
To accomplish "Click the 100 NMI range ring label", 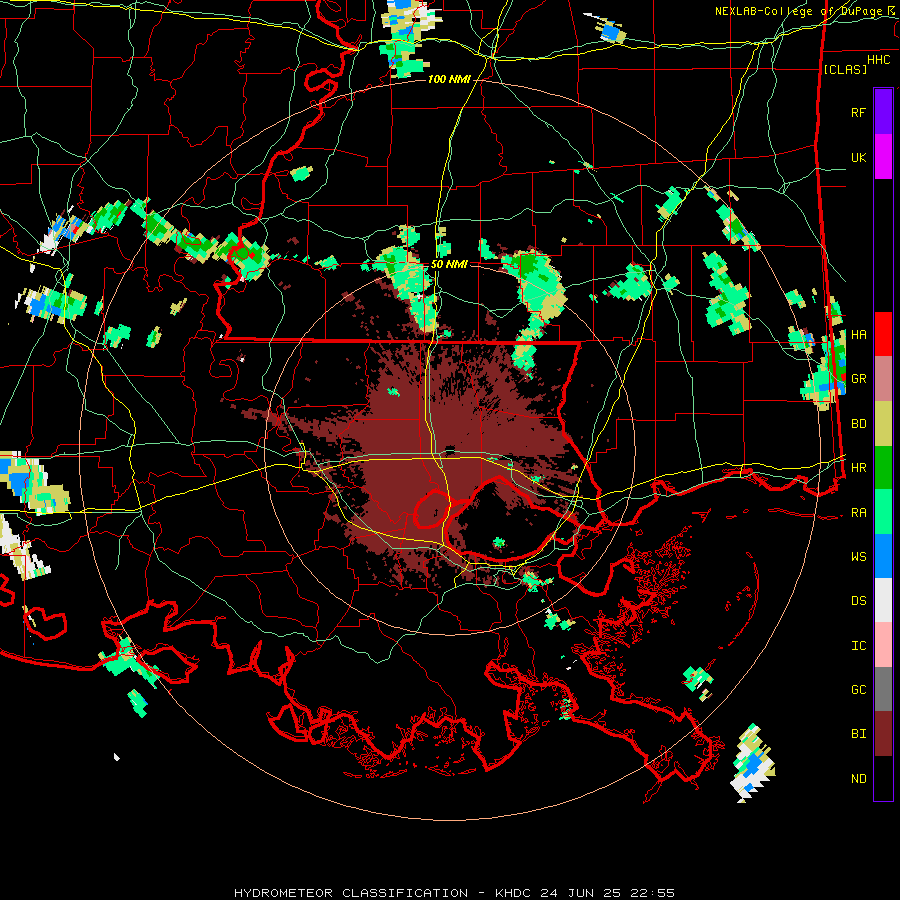I will coord(449,79).
